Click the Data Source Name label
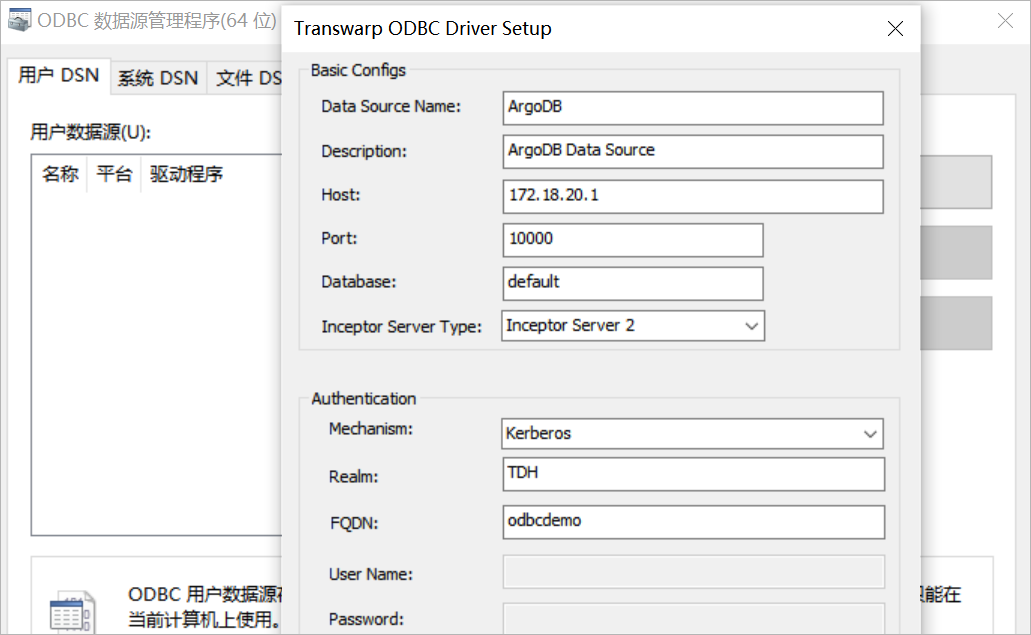The height and width of the screenshot is (635, 1031). (x=391, y=106)
